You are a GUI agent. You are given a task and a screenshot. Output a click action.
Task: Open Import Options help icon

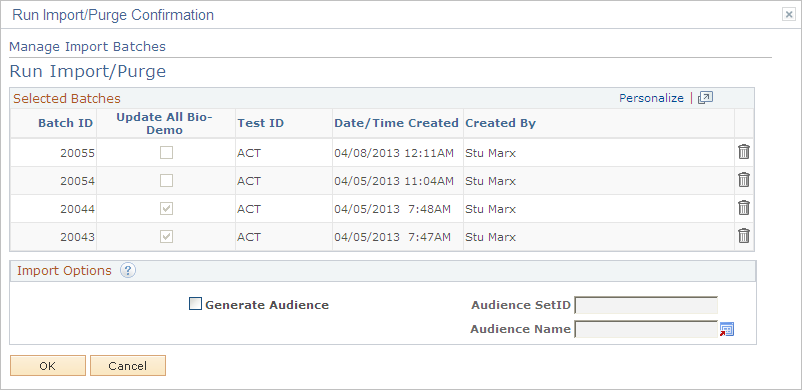click(x=128, y=271)
